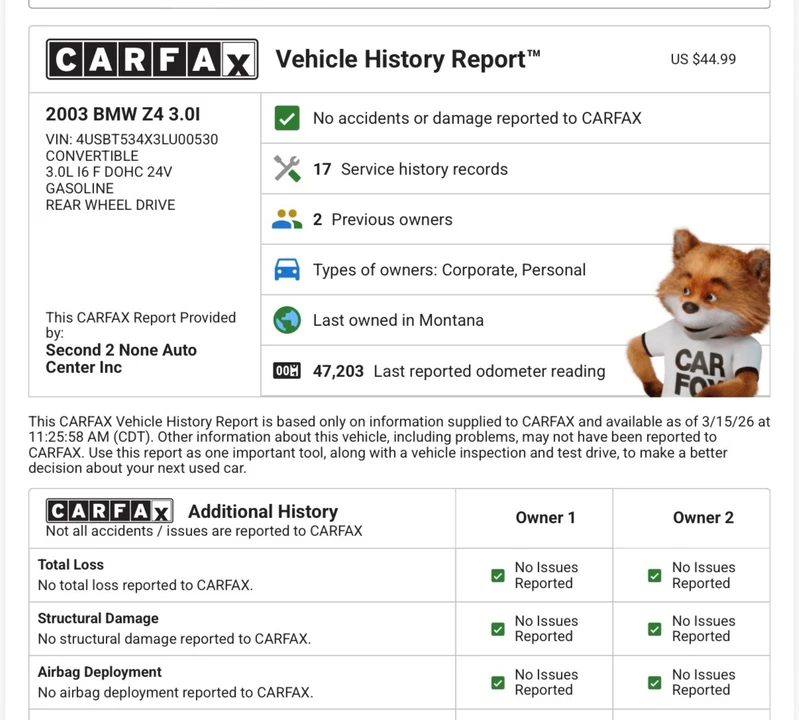Click Airbag Deployment checkmark under Owner 2
This screenshot has height=720, width=799.
tap(655, 682)
